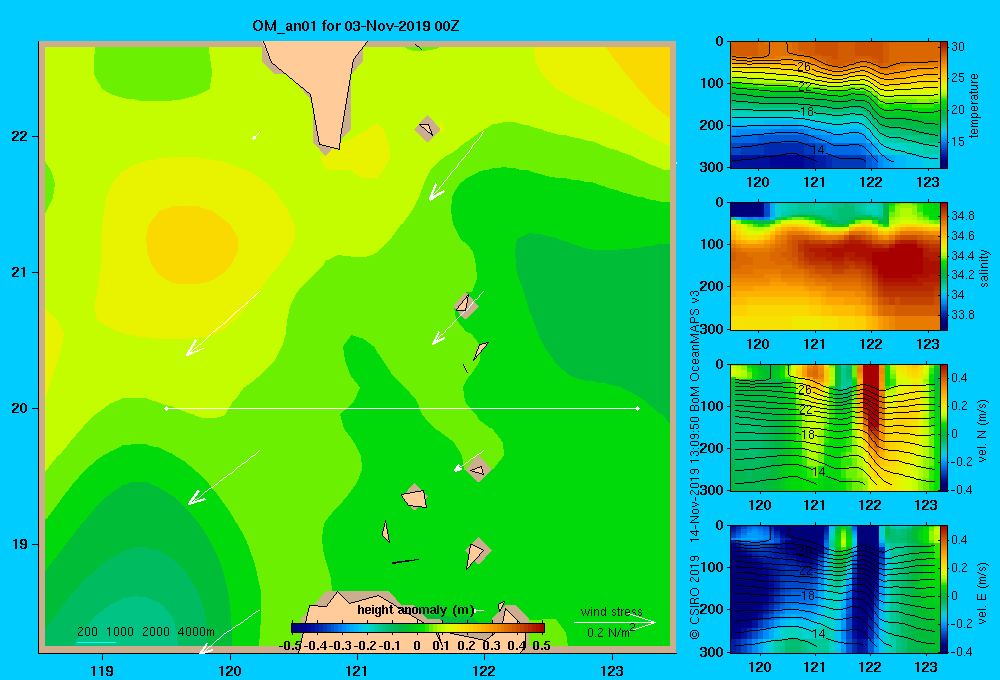Click the cyan depth contour sample line

pyautogui.click(x=96, y=642)
